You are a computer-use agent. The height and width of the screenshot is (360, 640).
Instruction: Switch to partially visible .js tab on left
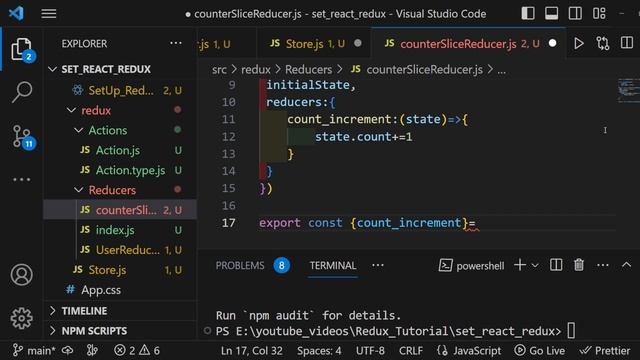[227, 44]
